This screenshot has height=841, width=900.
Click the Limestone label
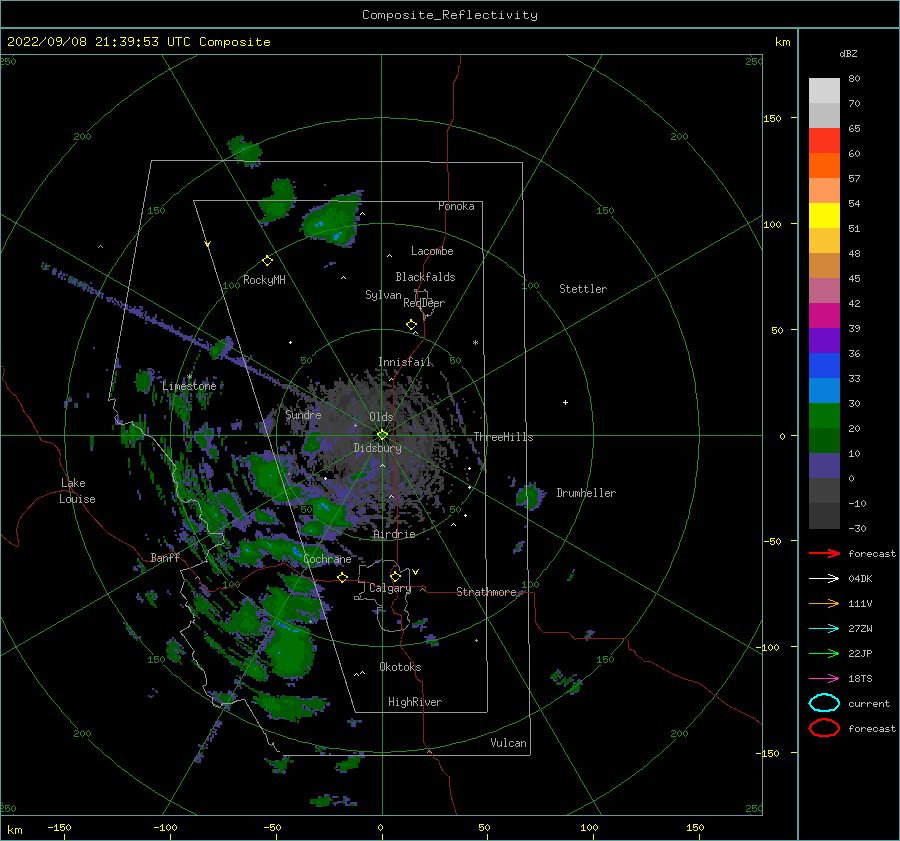click(189, 386)
